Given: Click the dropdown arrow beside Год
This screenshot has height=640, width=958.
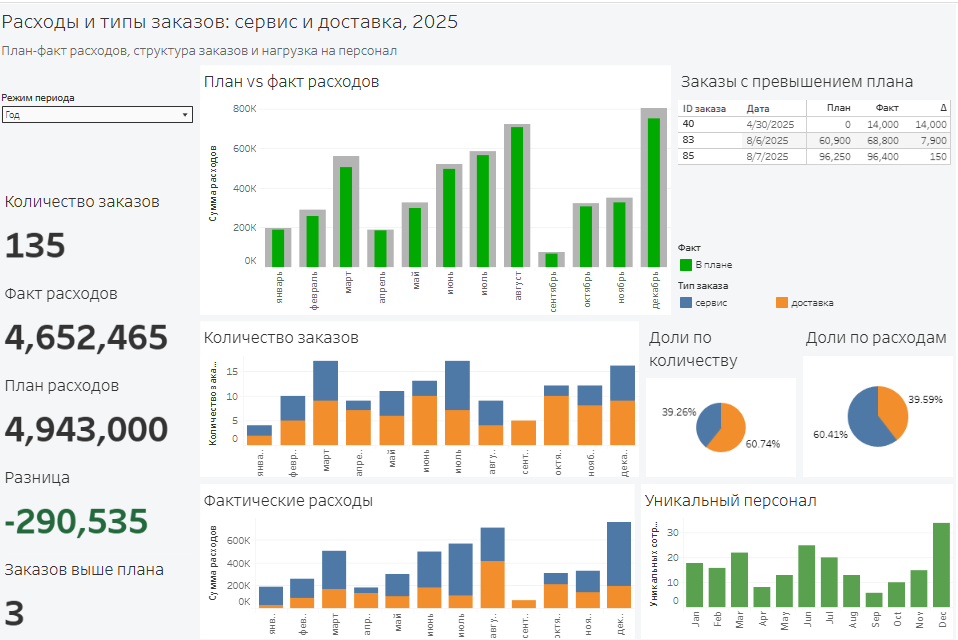Looking at the screenshot, I should point(185,115).
